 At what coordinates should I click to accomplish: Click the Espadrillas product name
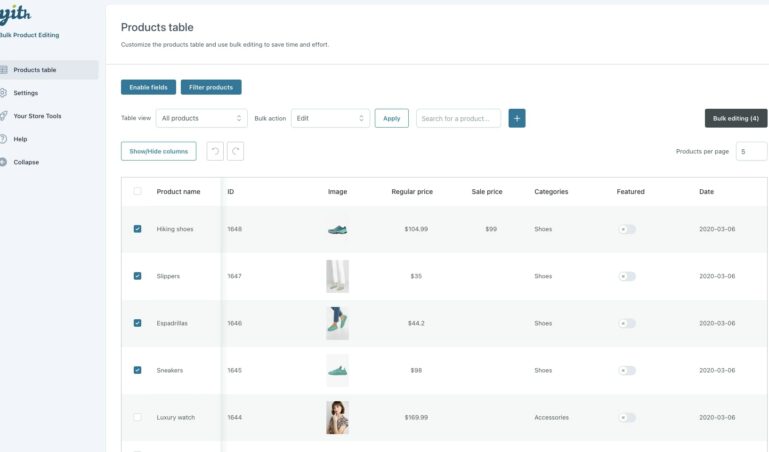tap(172, 323)
